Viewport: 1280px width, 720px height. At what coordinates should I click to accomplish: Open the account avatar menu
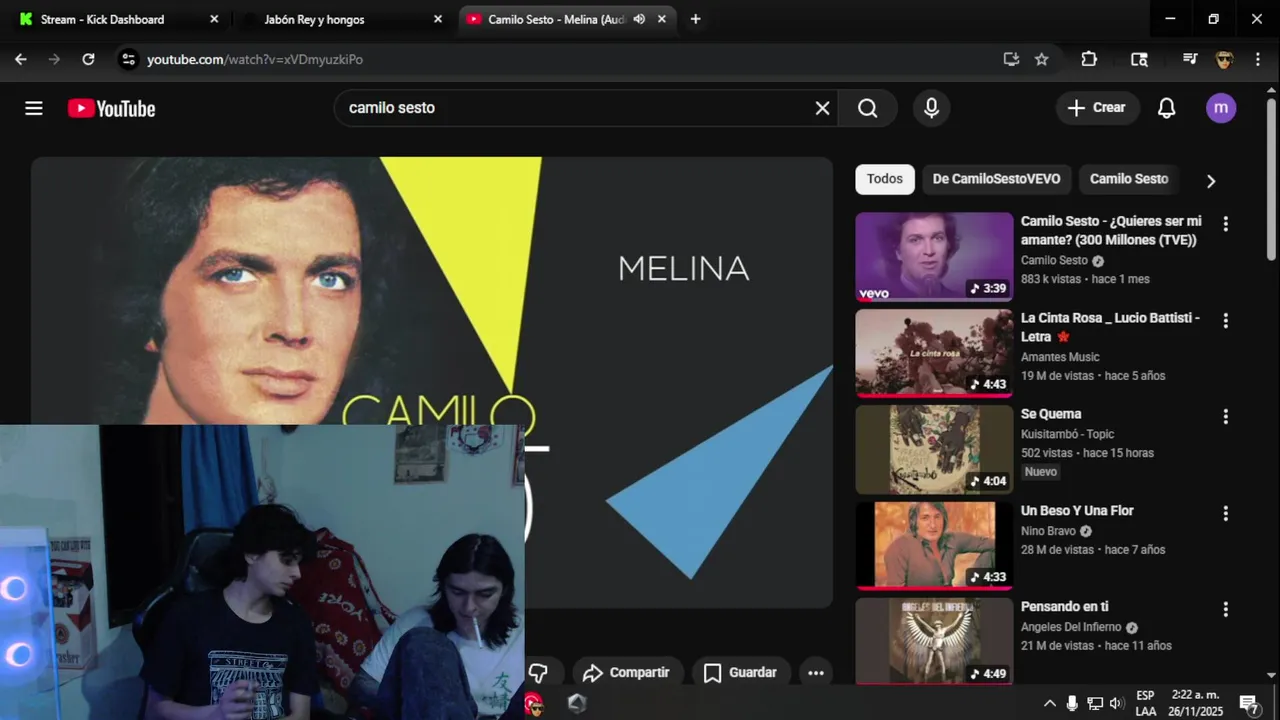tap(1221, 108)
